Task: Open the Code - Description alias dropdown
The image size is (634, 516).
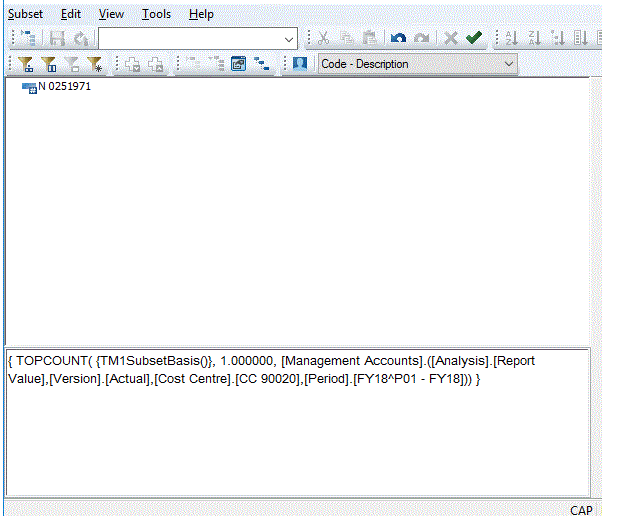Action: 509,64
